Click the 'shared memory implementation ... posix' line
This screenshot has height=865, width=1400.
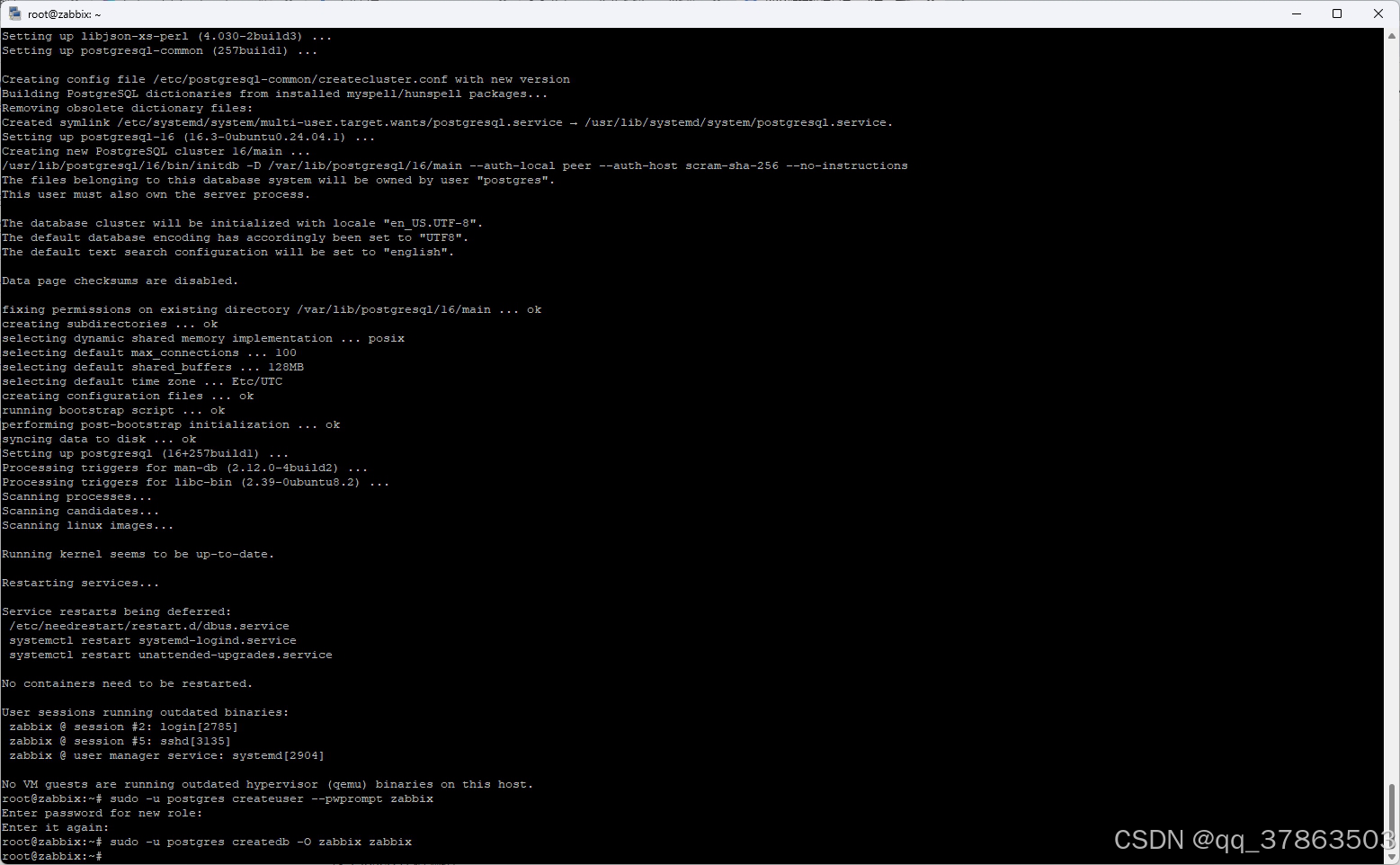click(203, 338)
